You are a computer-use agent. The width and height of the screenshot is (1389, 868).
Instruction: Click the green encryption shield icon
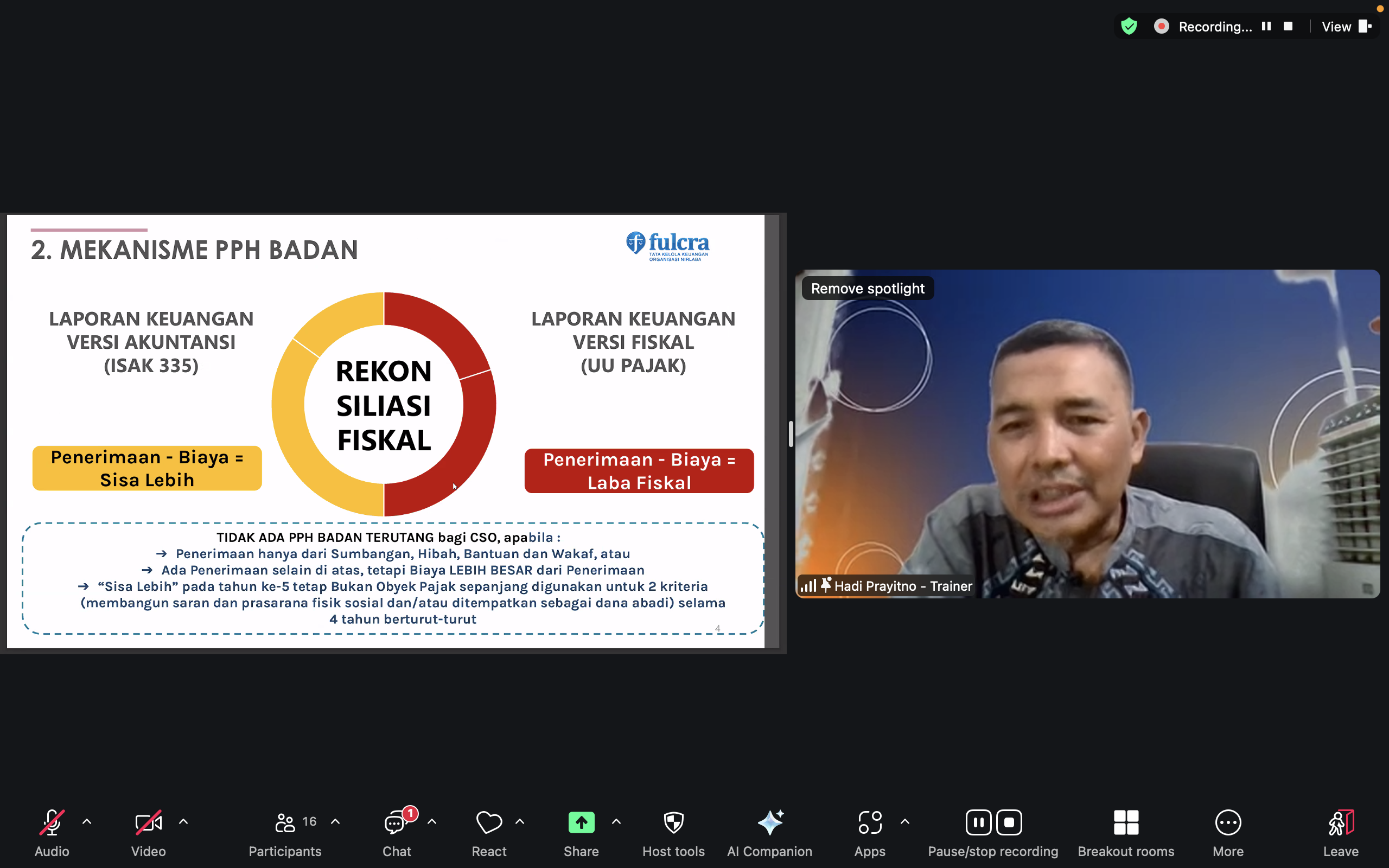(1129, 27)
